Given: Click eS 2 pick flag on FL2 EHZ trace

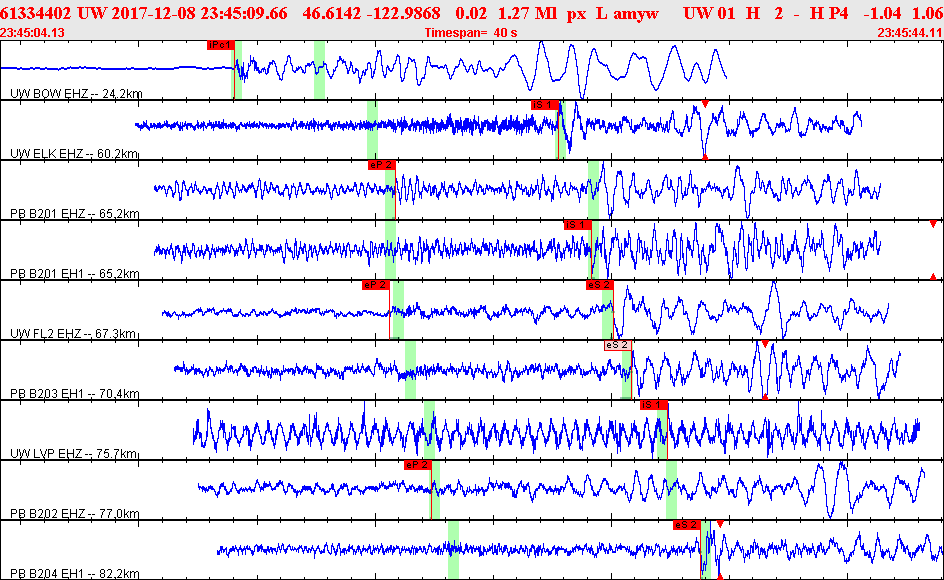Looking at the screenshot, I should [x=599, y=285].
